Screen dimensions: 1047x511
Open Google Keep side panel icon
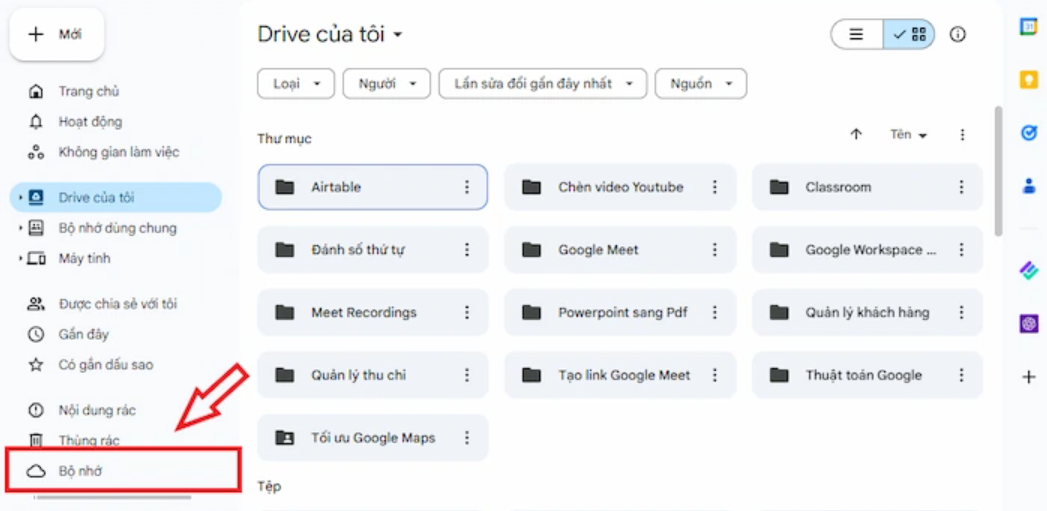tap(1028, 79)
